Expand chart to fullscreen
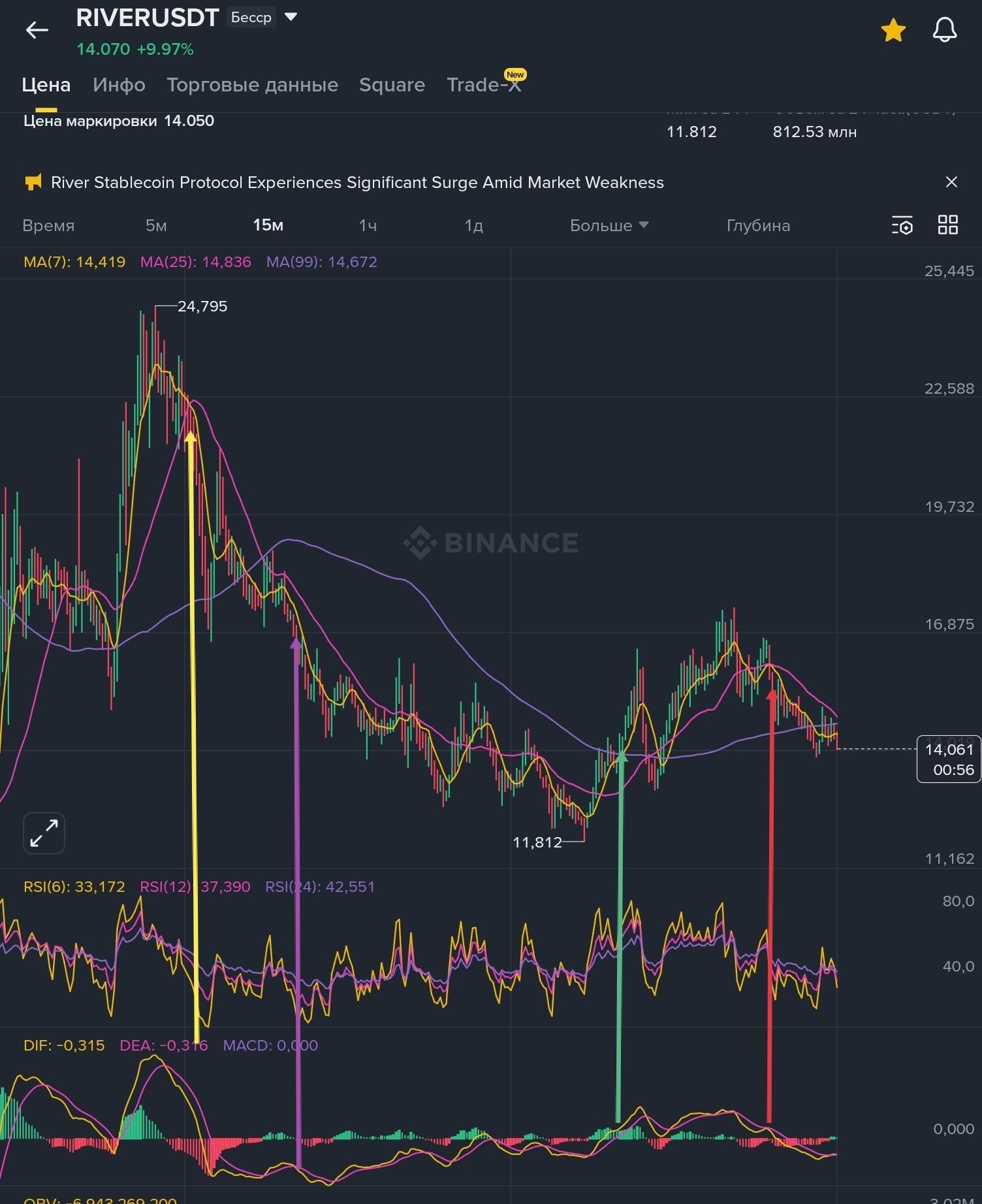The image size is (982, 1204). pos(44,833)
